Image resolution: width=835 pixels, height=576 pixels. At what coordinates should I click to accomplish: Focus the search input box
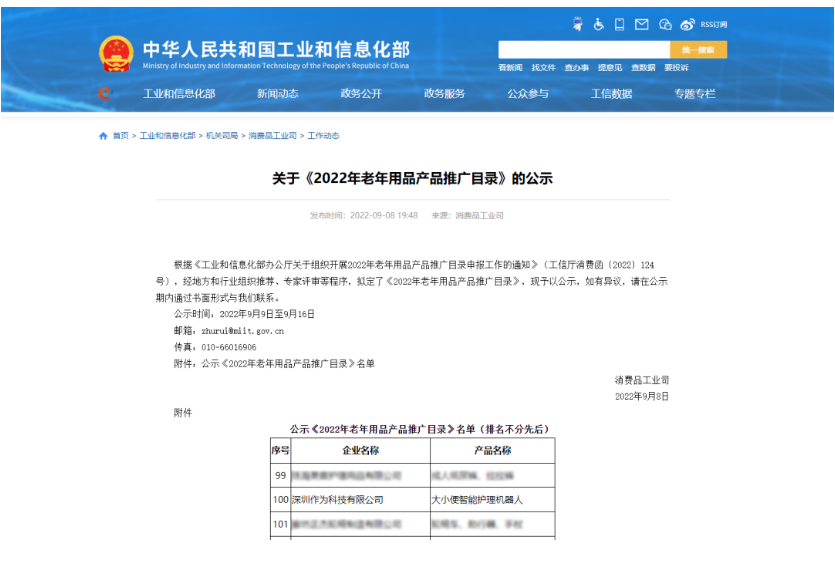(x=584, y=50)
